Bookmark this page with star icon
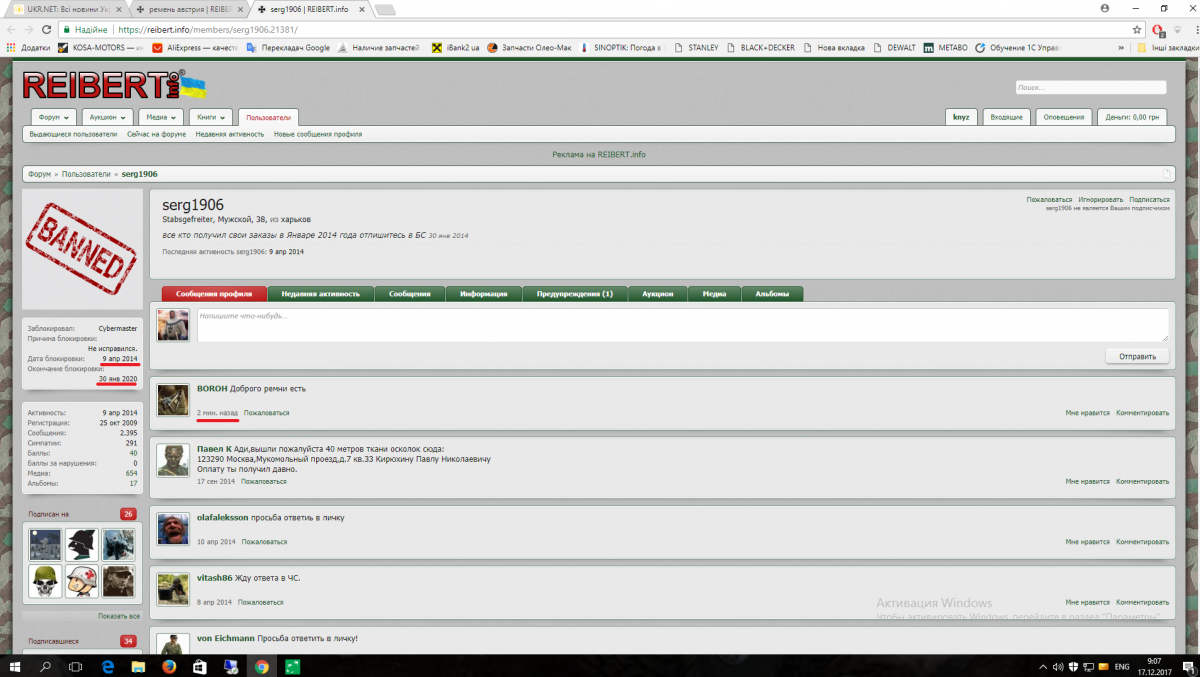Image resolution: width=1200 pixels, height=677 pixels. 1137,29
